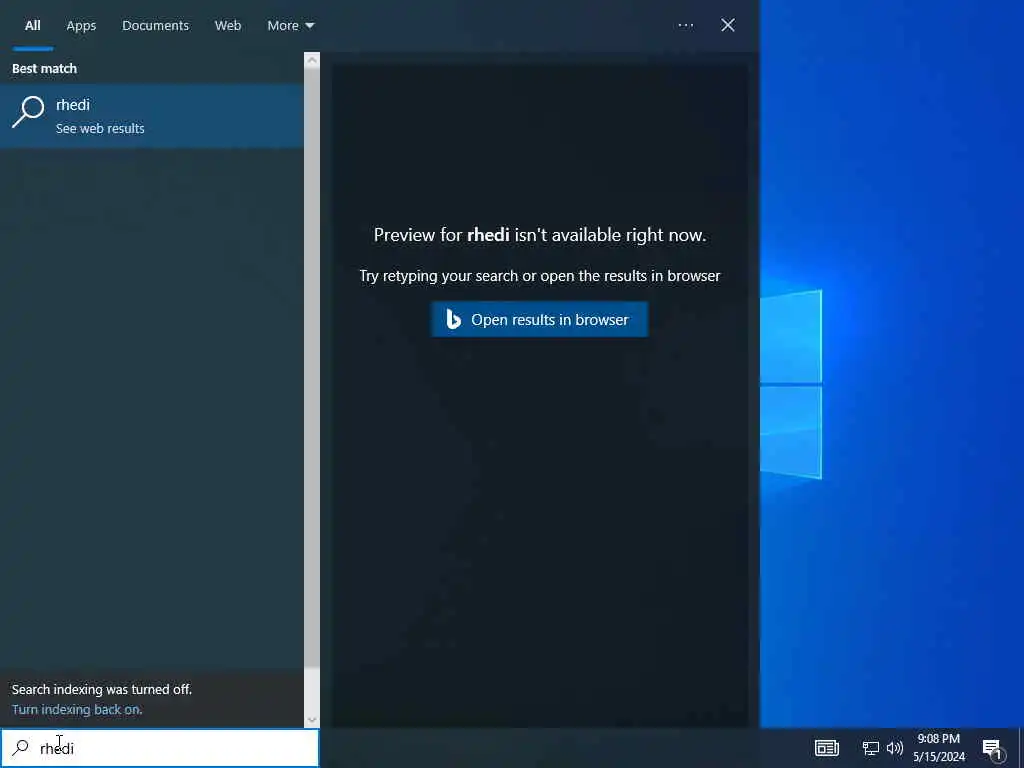Click Search indexing was turned off message

[102, 689]
